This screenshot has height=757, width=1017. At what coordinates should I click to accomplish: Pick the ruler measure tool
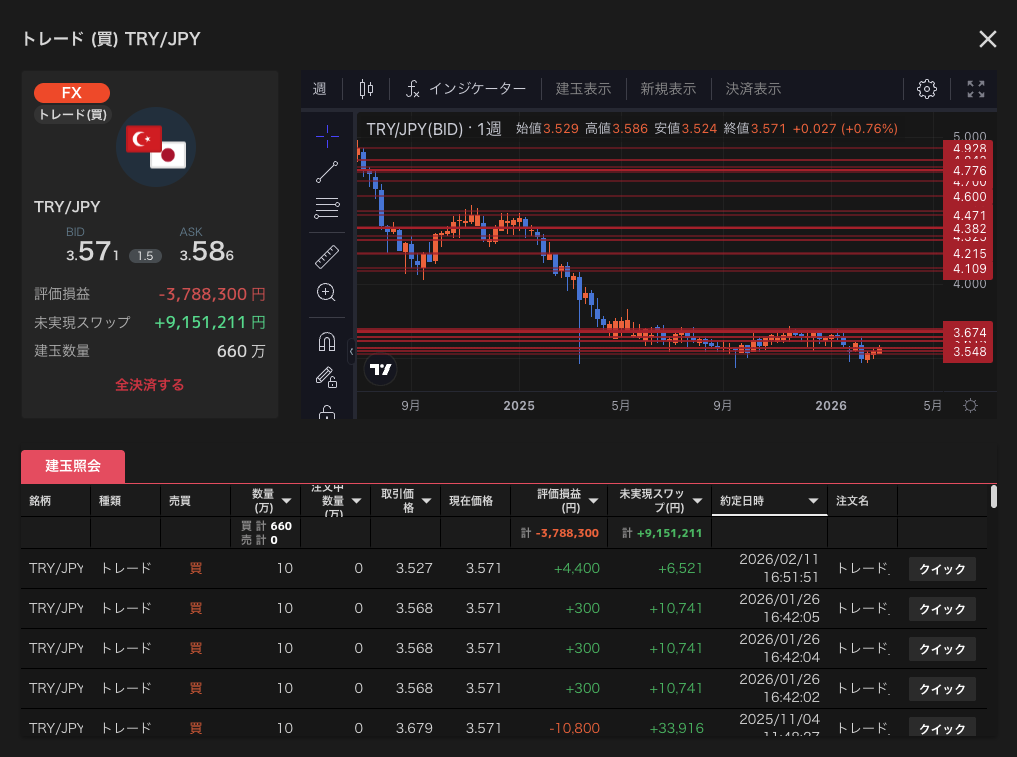[x=327, y=256]
